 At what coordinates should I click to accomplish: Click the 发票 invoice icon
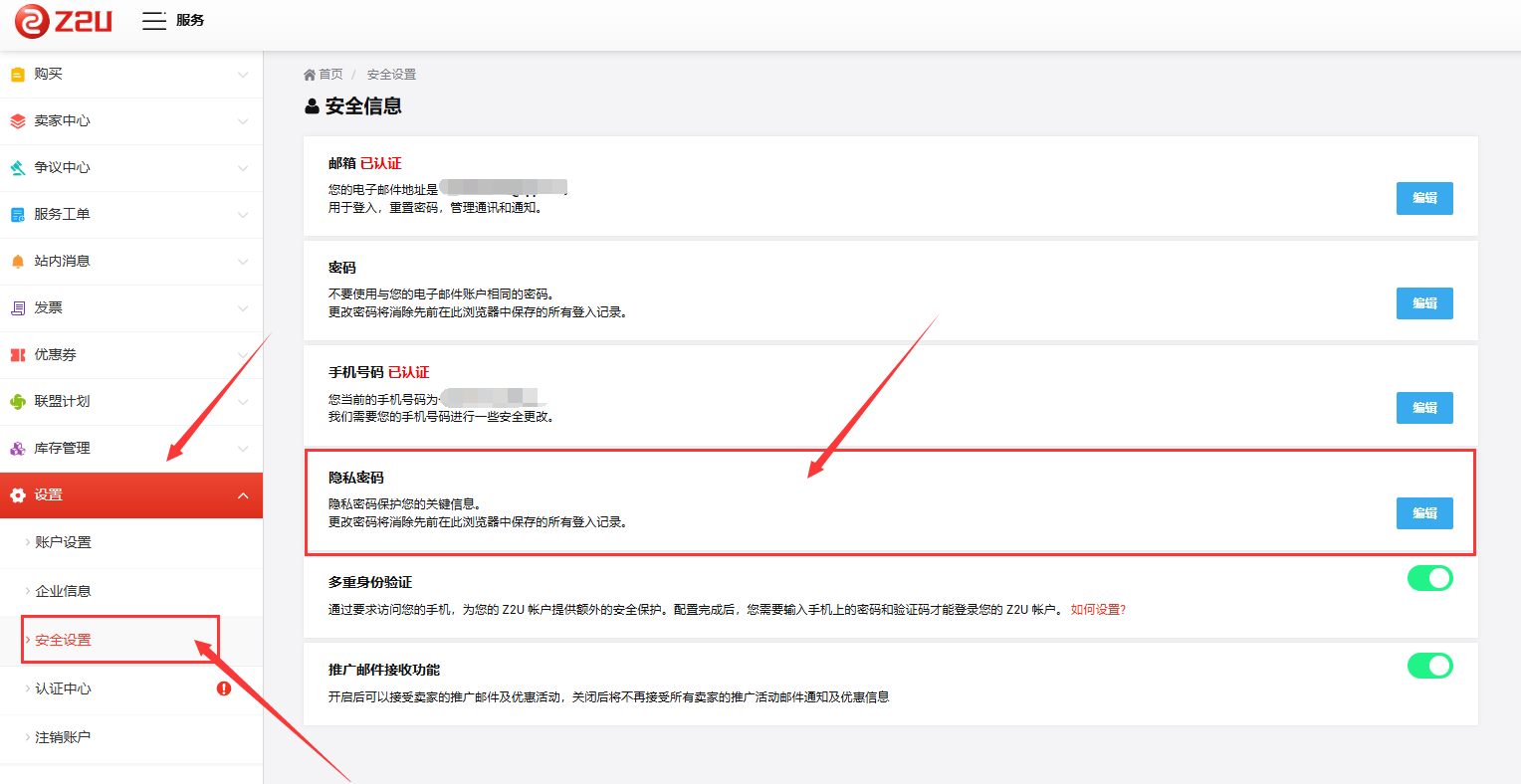(17, 308)
